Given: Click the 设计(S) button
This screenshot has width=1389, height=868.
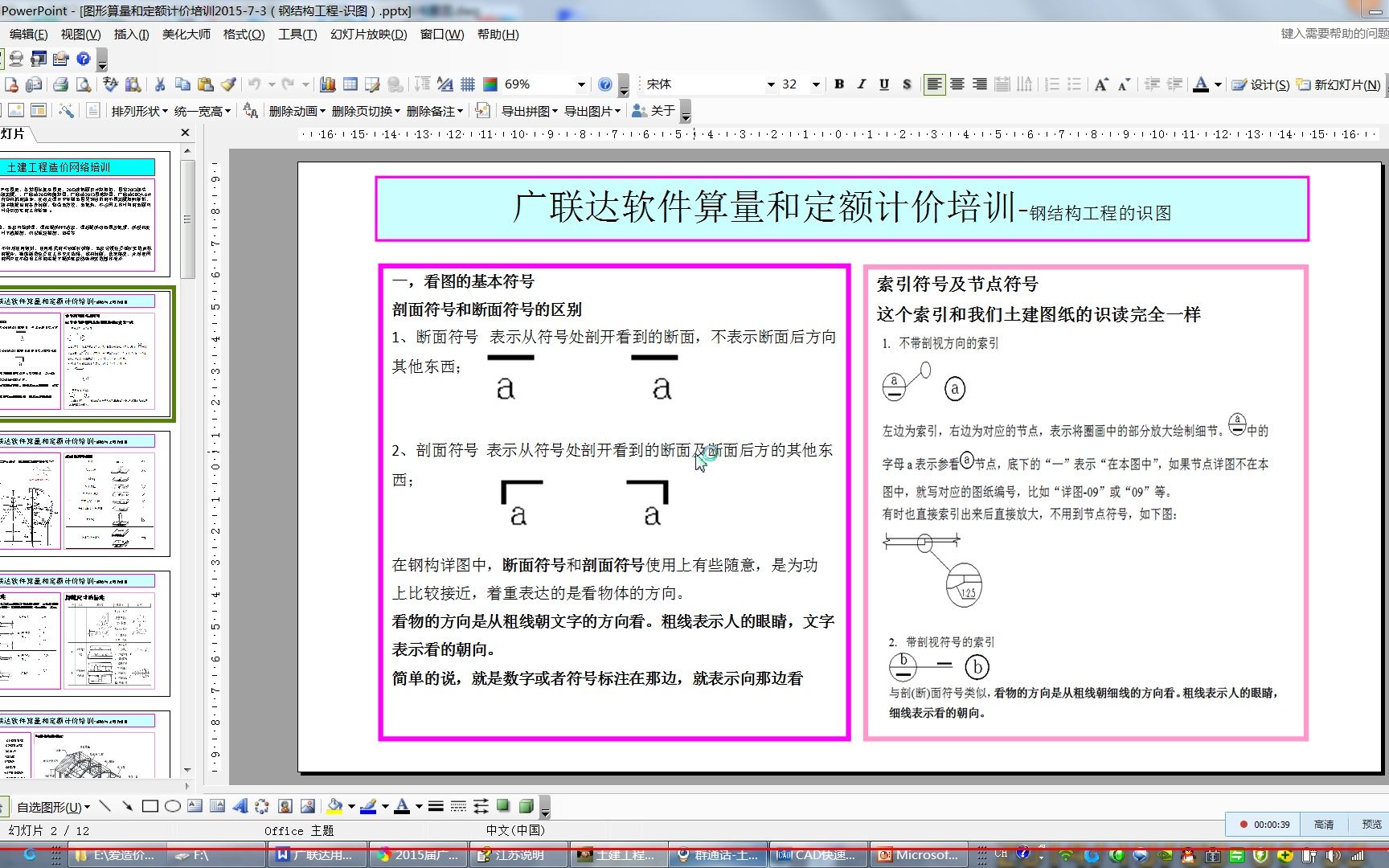Looking at the screenshot, I should tap(1260, 84).
